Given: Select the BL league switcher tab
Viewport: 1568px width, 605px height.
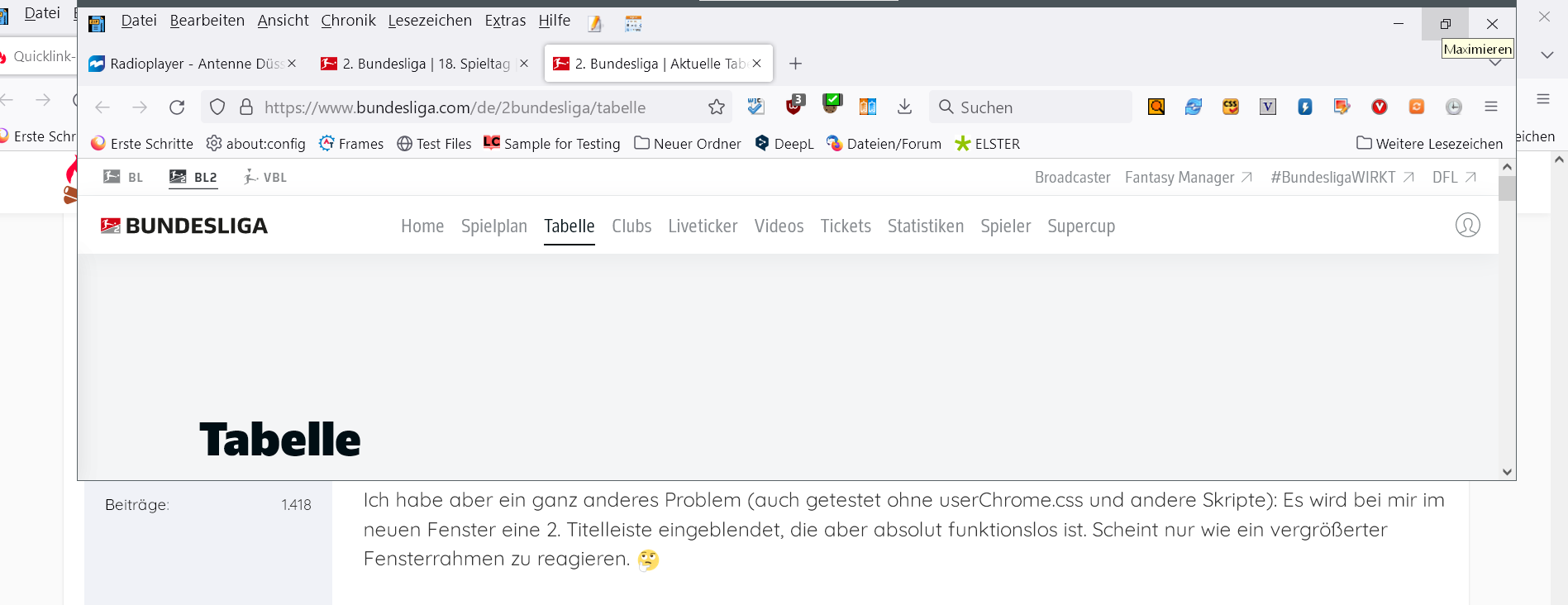Looking at the screenshot, I should [x=124, y=178].
